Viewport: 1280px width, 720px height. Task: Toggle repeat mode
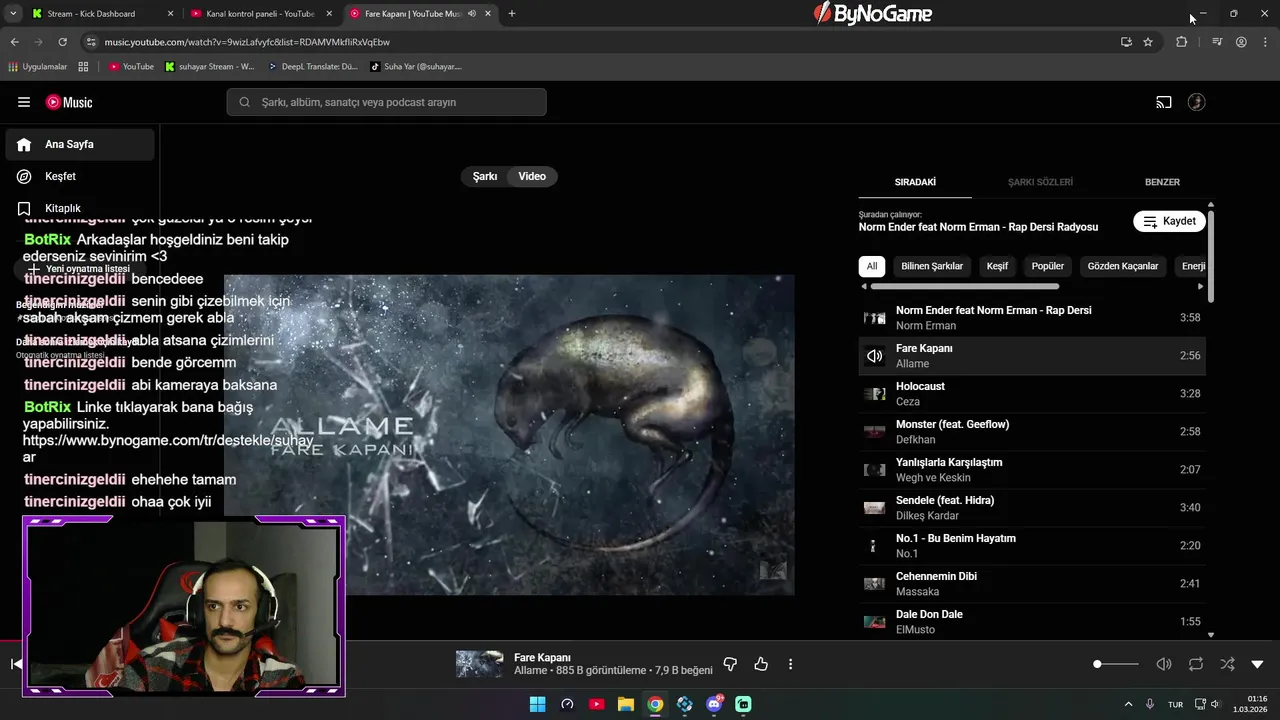[1195, 664]
